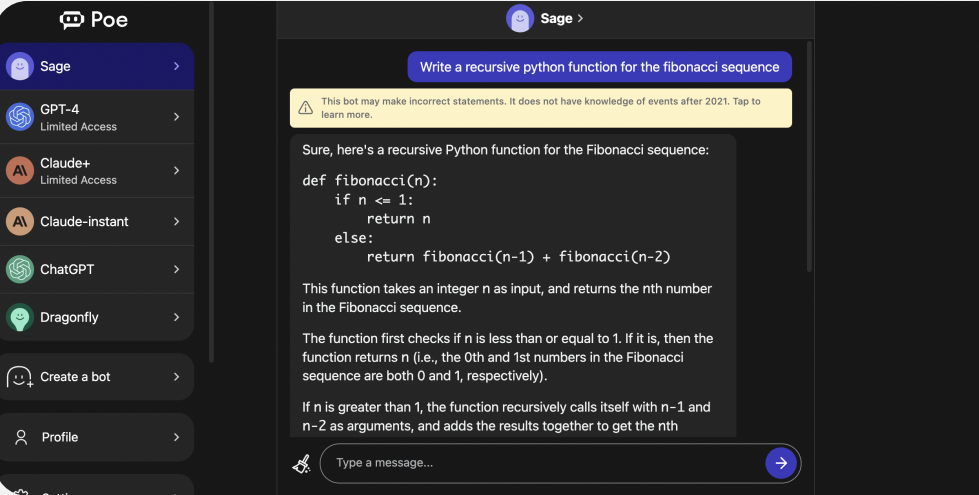Open the Sage chevron in sidebar
Screen dimensions: 979x495
tap(177, 66)
